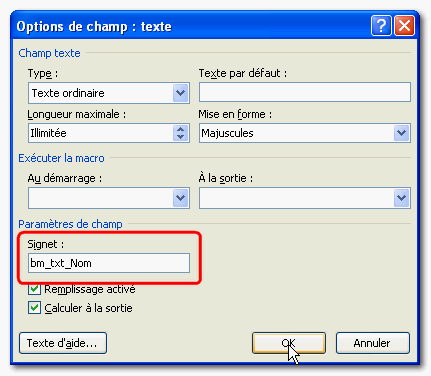Image resolution: width=431 pixels, height=376 pixels.
Task: Click the help question mark icon
Action: [x=381, y=26]
